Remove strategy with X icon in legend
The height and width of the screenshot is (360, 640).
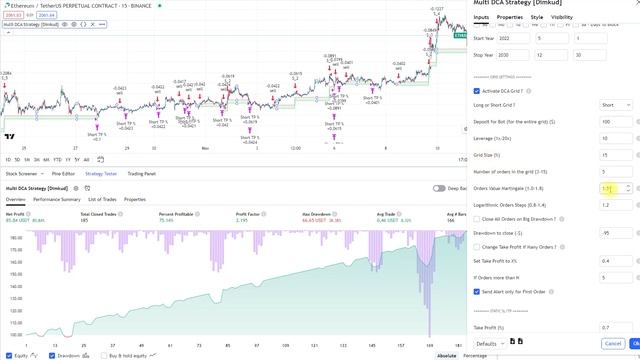pyautogui.click(x=93, y=24)
